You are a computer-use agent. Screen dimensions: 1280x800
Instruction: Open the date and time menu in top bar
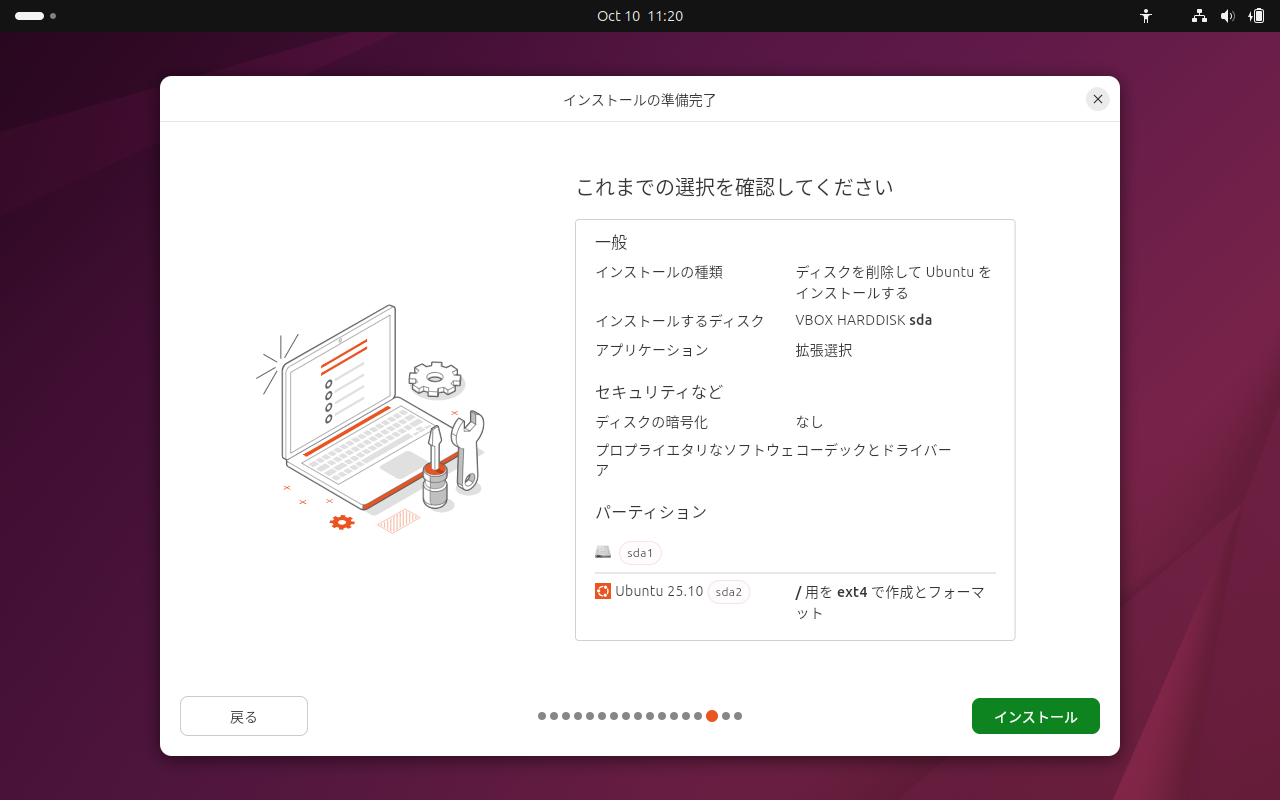640,16
